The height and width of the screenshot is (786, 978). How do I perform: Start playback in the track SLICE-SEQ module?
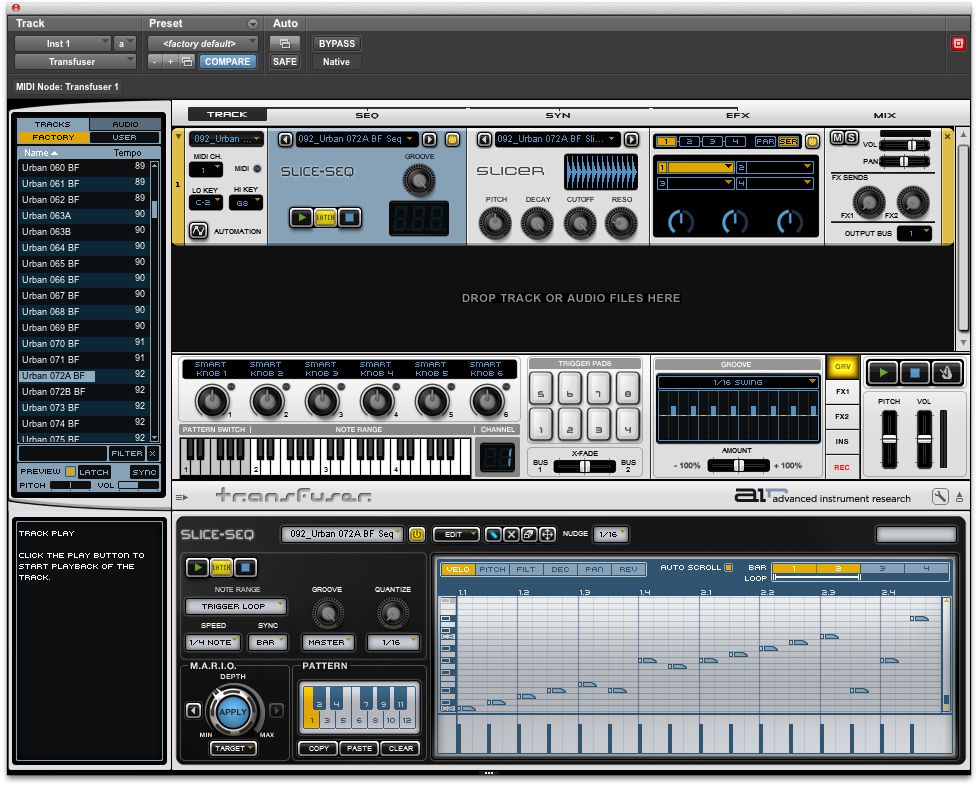coord(302,217)
